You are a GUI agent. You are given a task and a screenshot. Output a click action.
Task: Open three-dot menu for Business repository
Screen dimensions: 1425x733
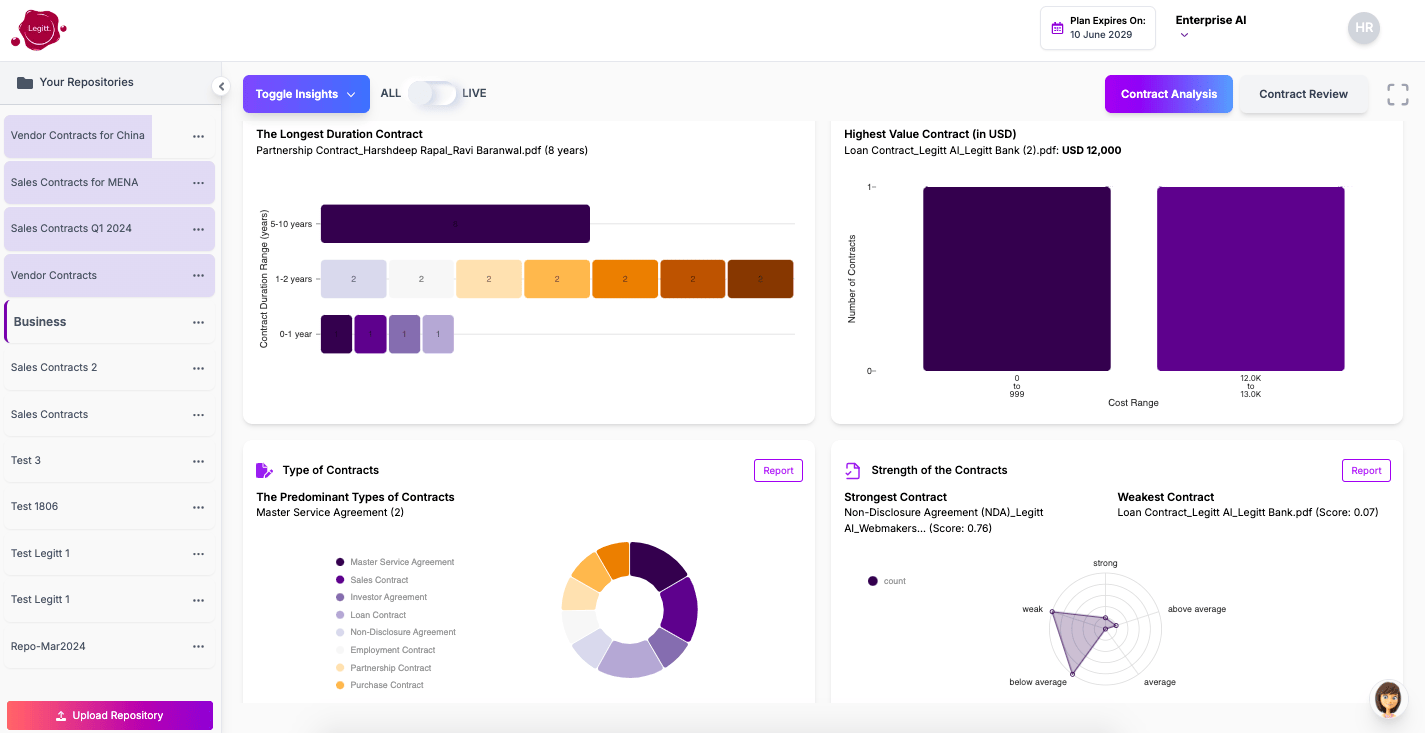click(x=198, y=322)
